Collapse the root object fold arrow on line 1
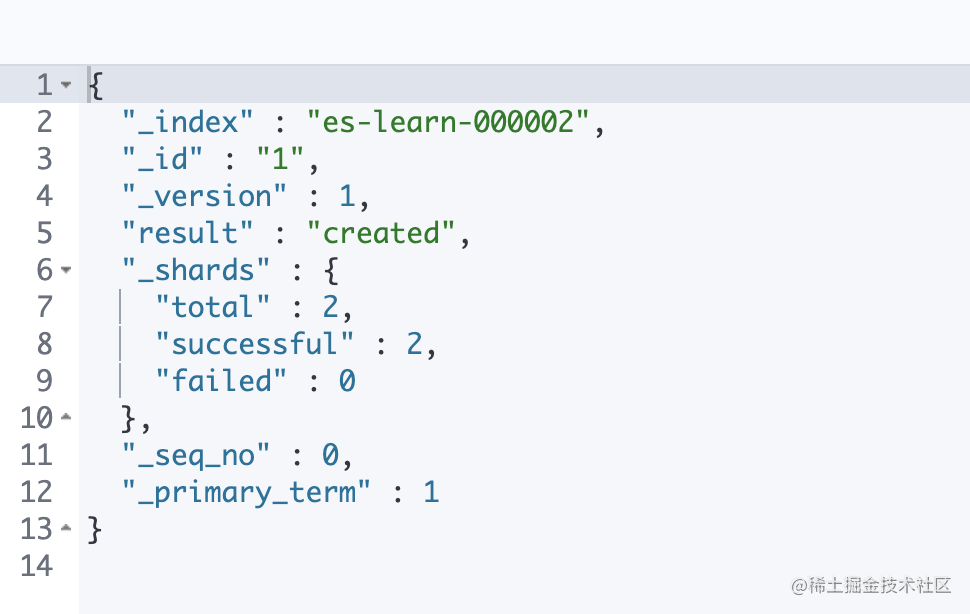The image size is (970, 614). pos(66,85)
